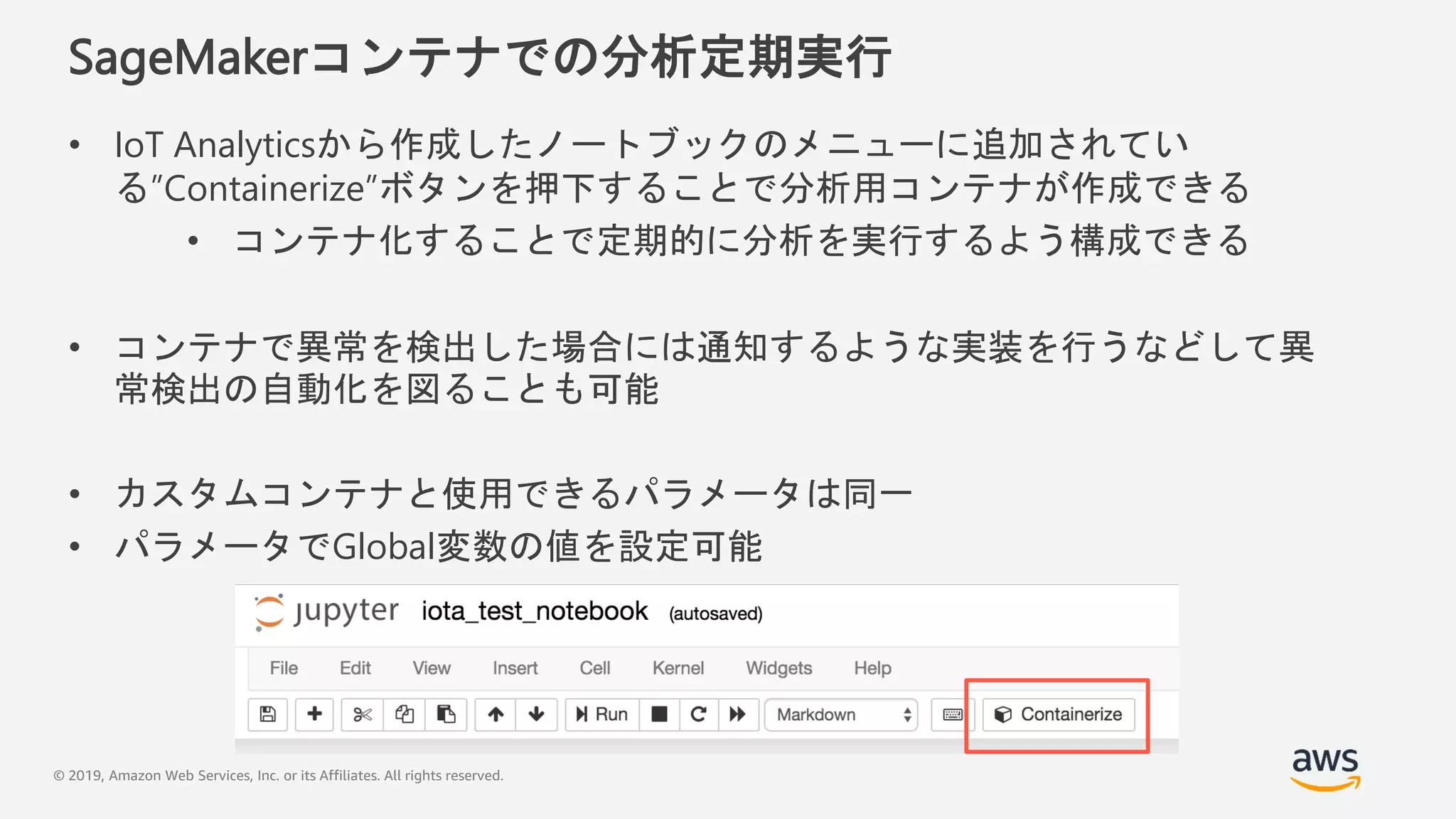Open the Insert menu
Viewport: 1456px width, 819px height.
point(515,668)
